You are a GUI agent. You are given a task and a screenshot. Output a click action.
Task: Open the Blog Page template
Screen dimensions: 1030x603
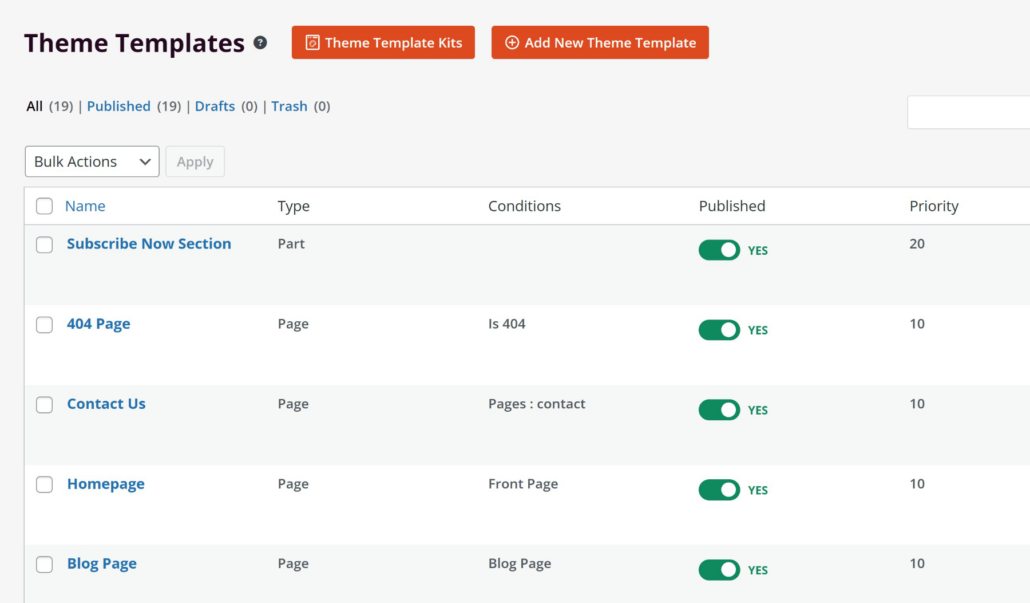102,564
